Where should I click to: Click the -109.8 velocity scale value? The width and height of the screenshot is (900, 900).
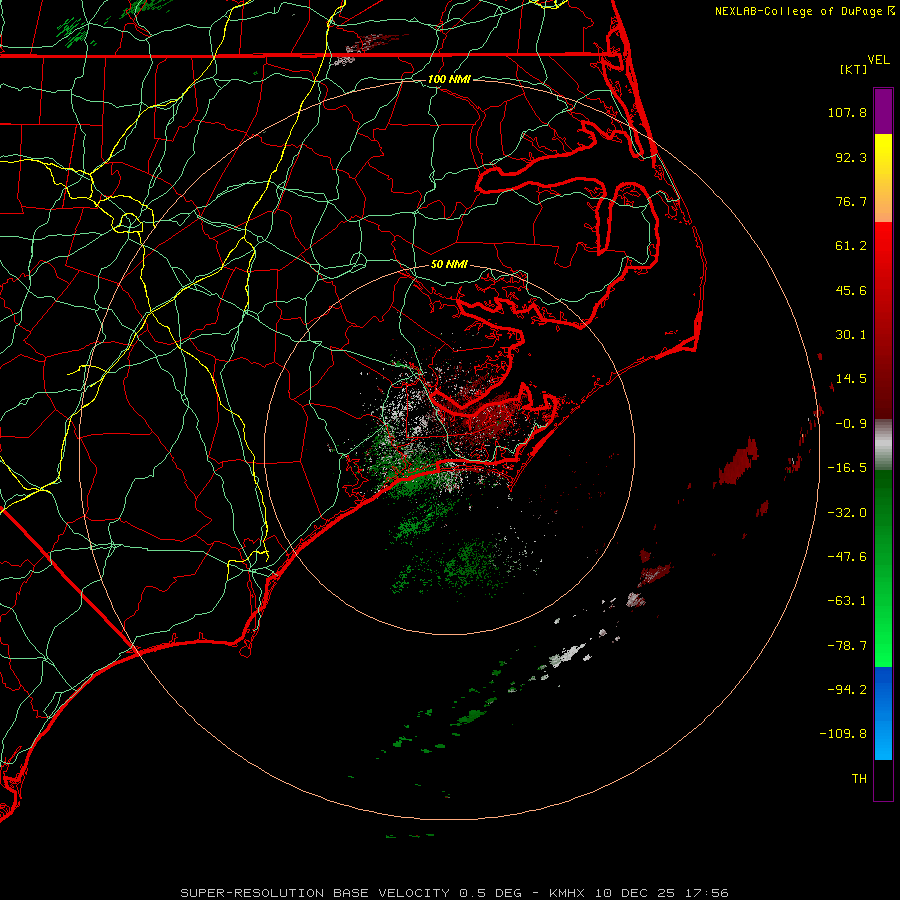(843, 734)
